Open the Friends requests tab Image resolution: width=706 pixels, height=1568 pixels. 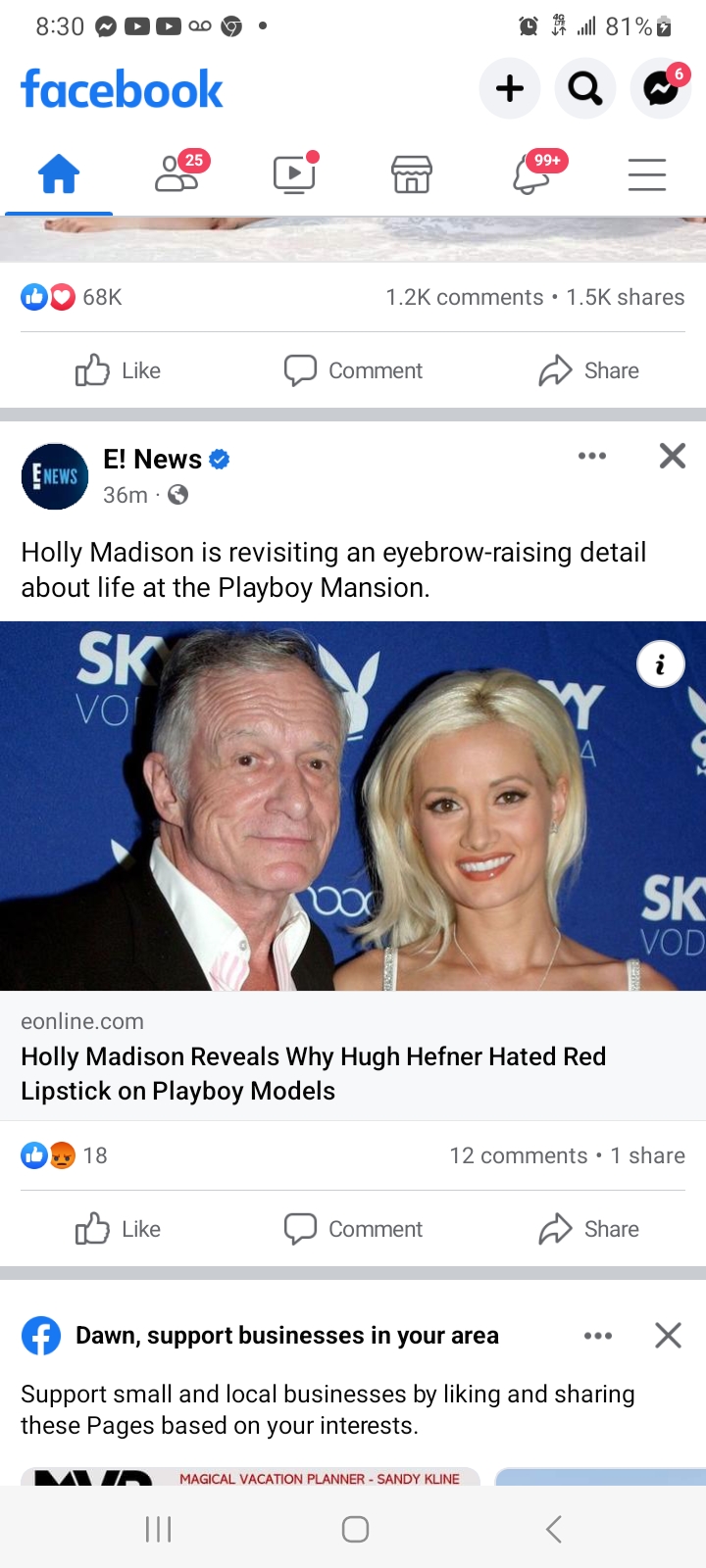(x=177, y=174)
